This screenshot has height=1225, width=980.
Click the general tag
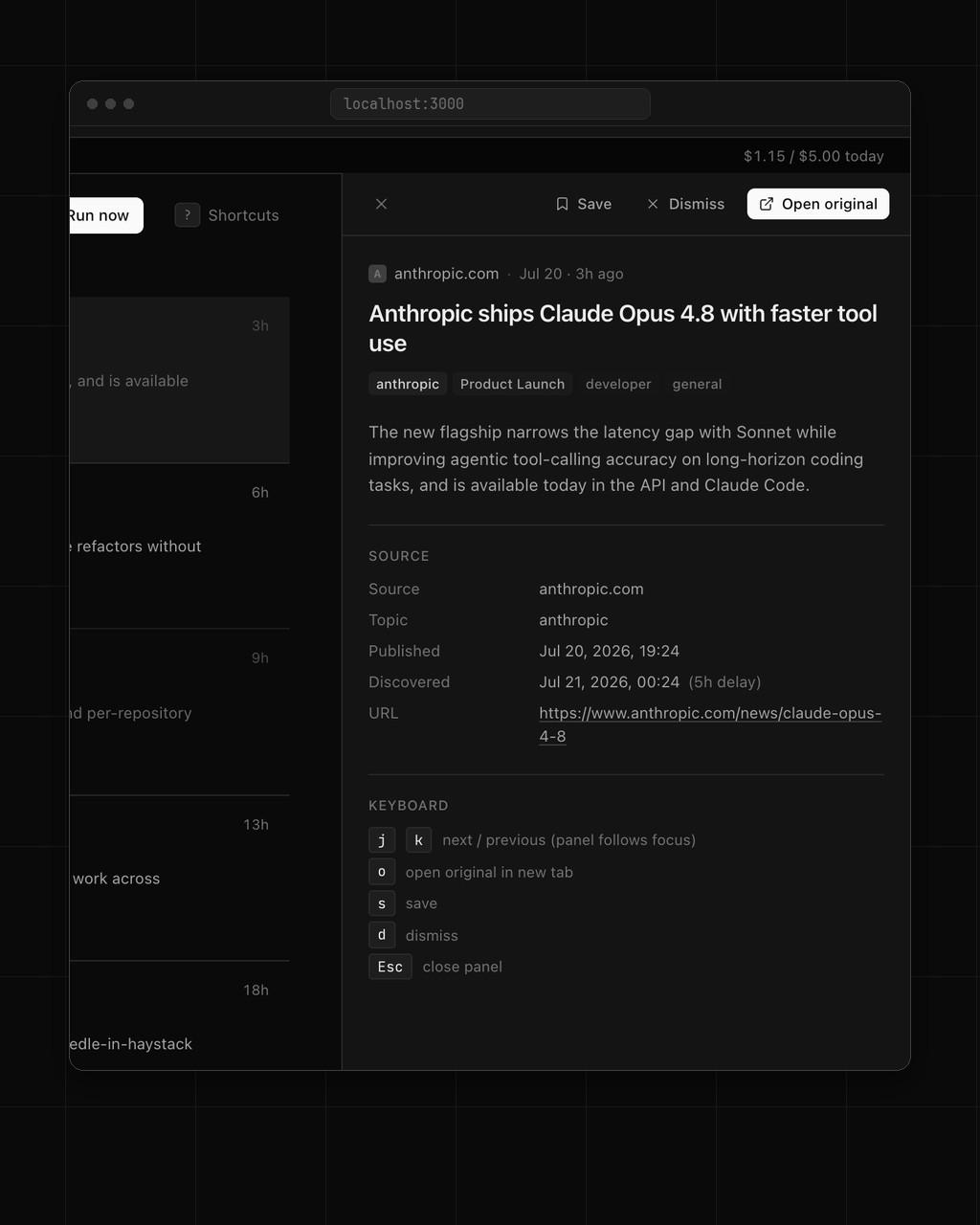(x=697, y=384)
